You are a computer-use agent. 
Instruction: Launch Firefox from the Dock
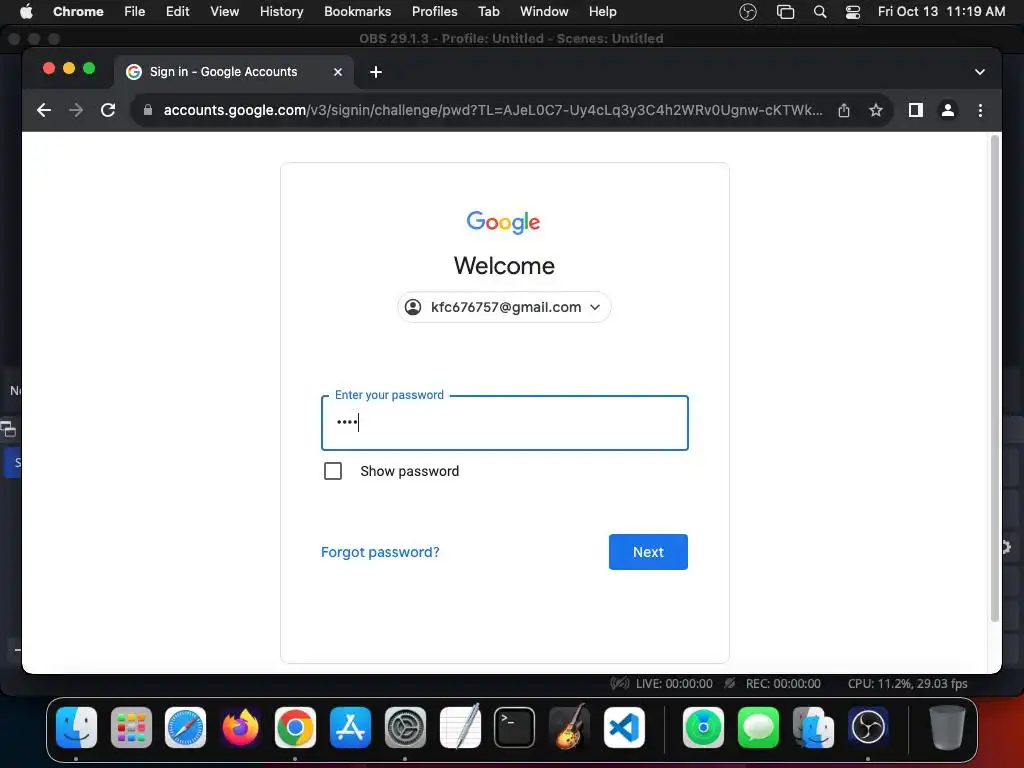(x=240, y=727)
